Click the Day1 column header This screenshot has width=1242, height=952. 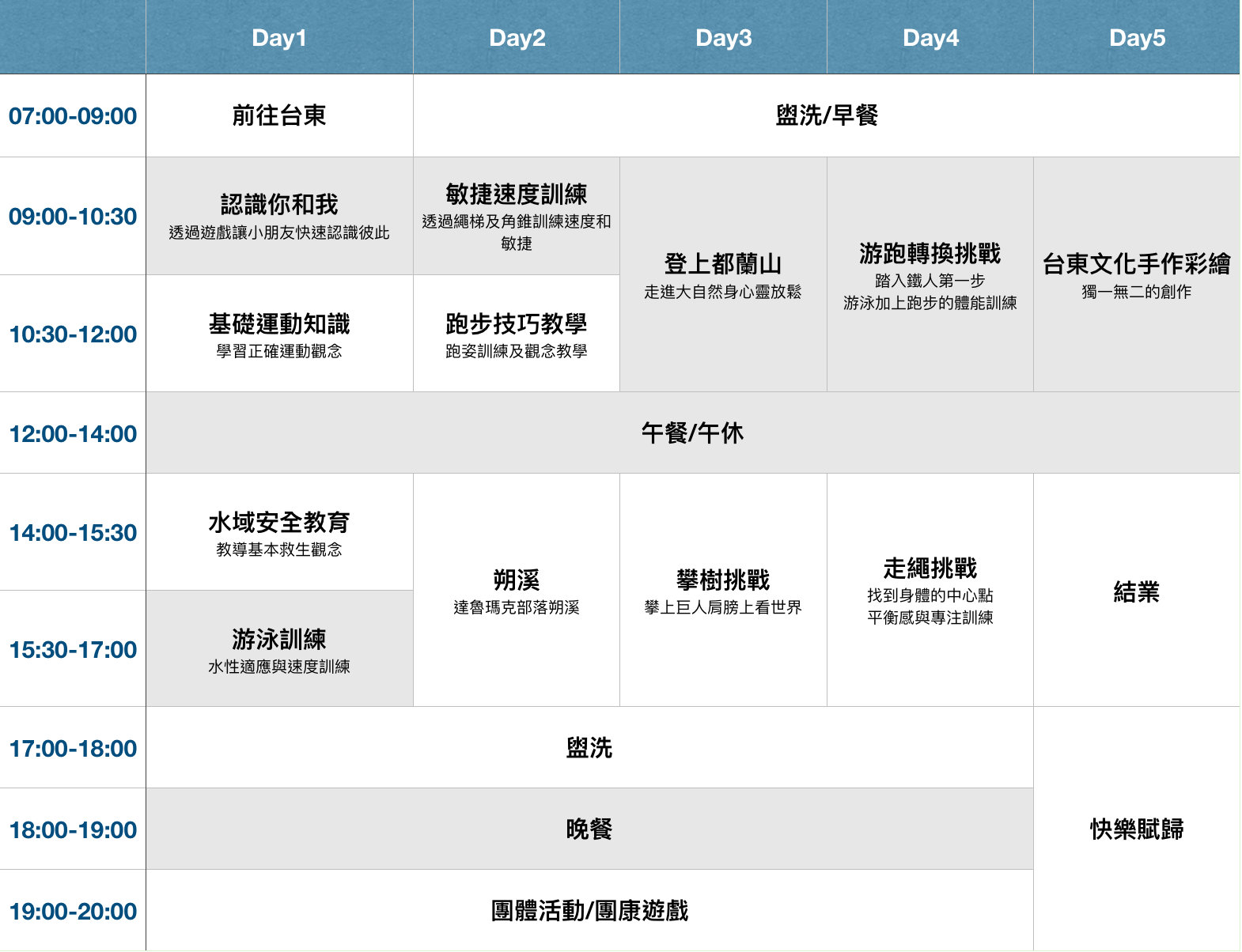[279, 38]
